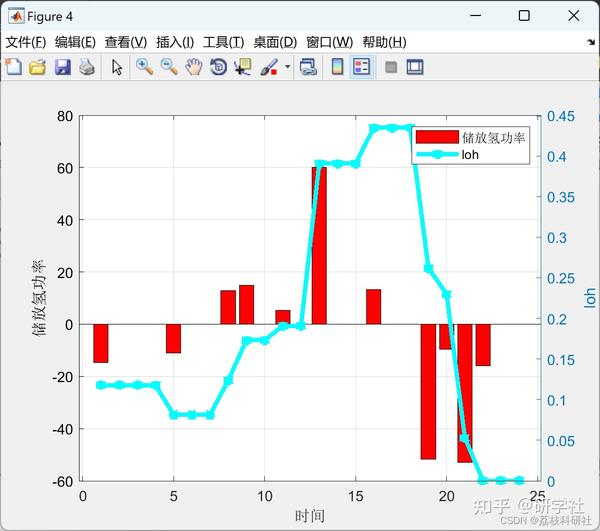Open the 工具(T) menu
This screenshot has width=600, height=531.
tap(223, 42)
